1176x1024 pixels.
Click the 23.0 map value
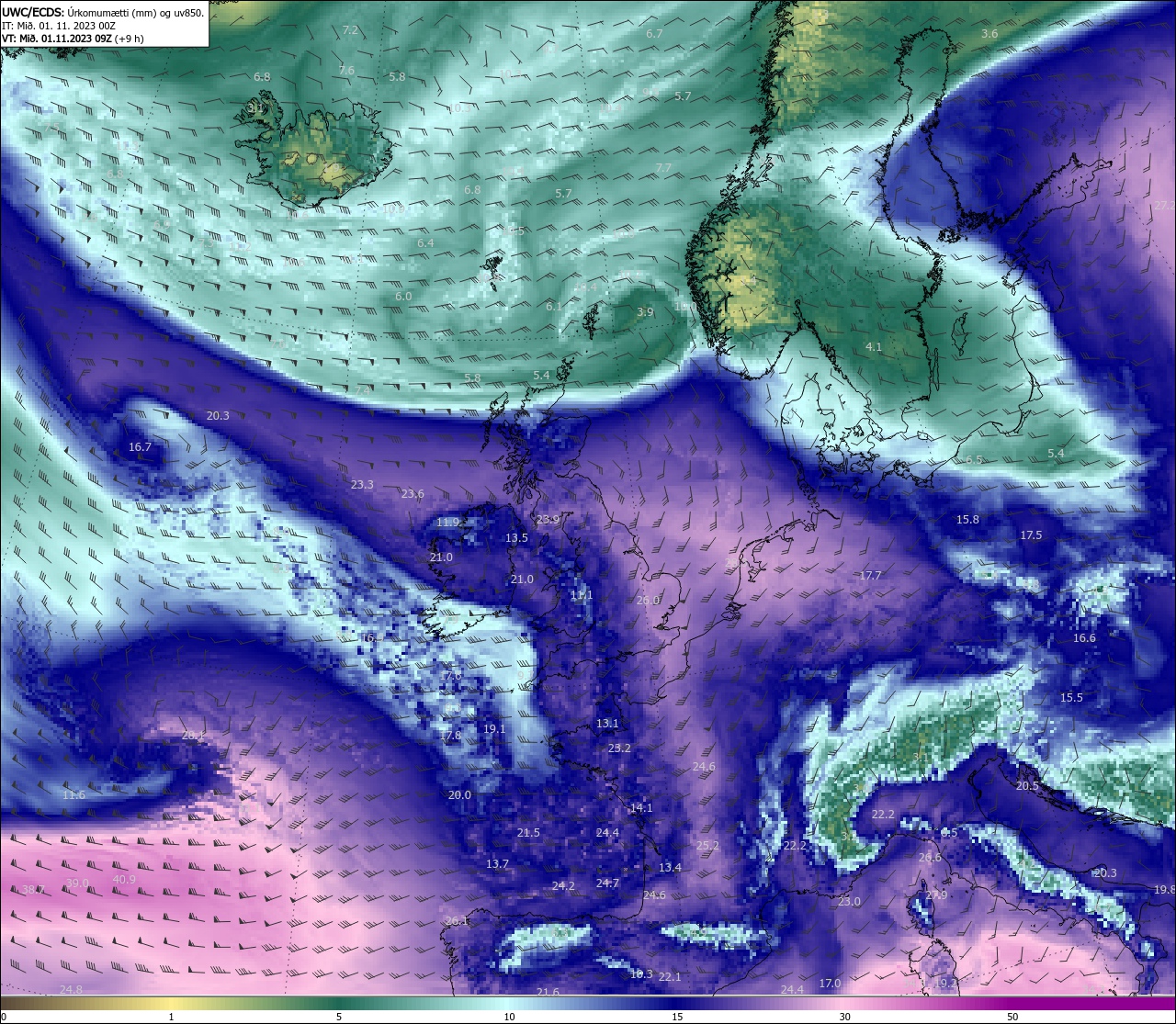click(x=849, y=902)
